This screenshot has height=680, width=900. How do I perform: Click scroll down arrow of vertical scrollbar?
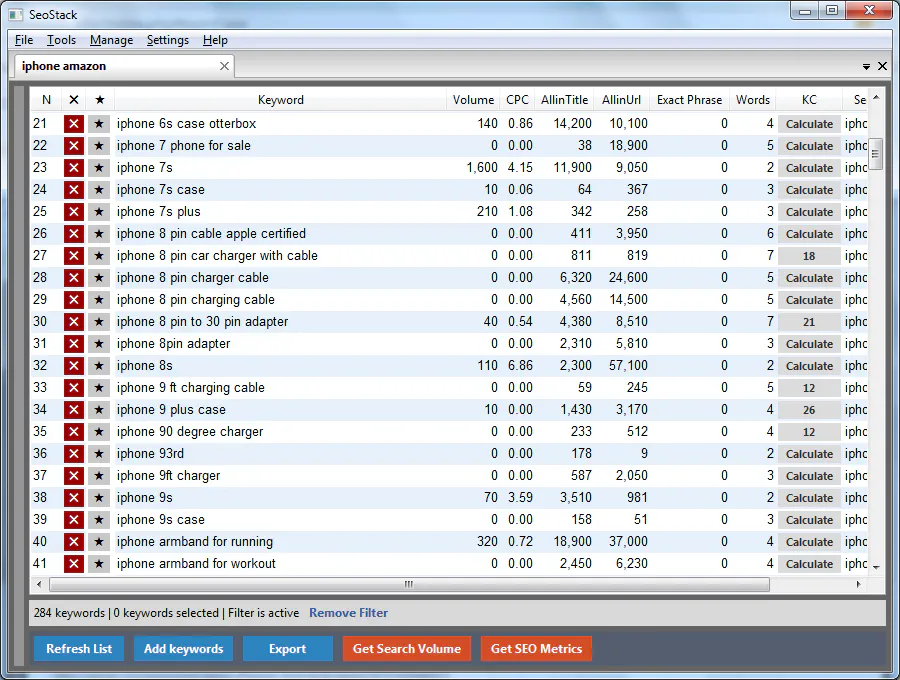click(876, 567)
